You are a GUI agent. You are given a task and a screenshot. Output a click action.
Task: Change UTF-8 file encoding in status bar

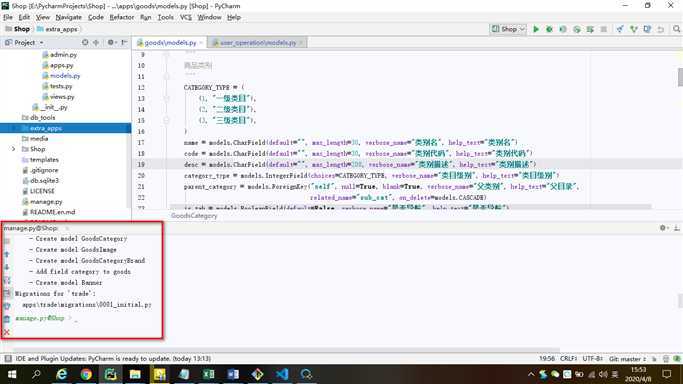(x=592, y=359)
